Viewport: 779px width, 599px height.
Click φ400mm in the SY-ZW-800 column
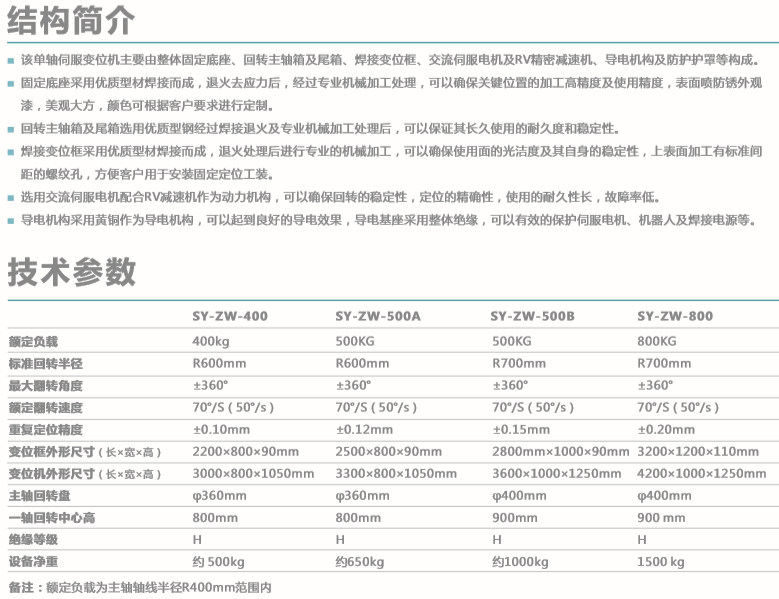pyautogui.click(x=664, y=496)
